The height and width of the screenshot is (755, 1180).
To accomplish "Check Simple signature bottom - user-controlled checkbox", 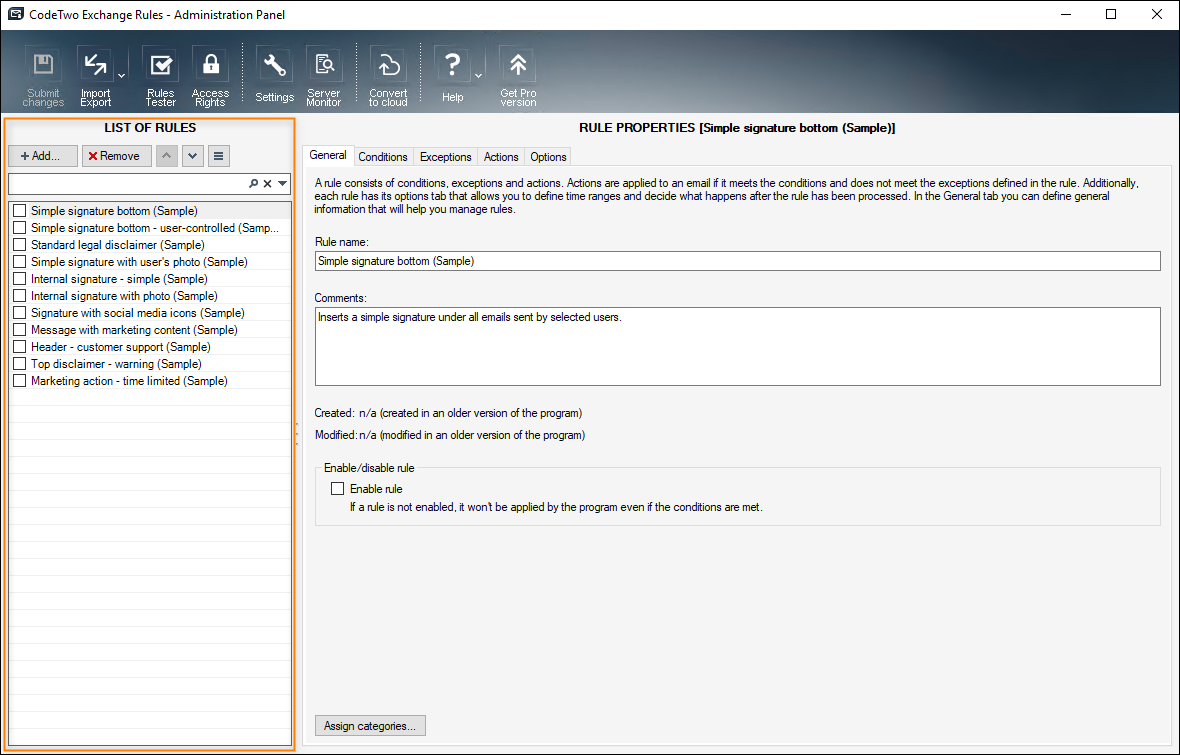I will tap(20, 227).
